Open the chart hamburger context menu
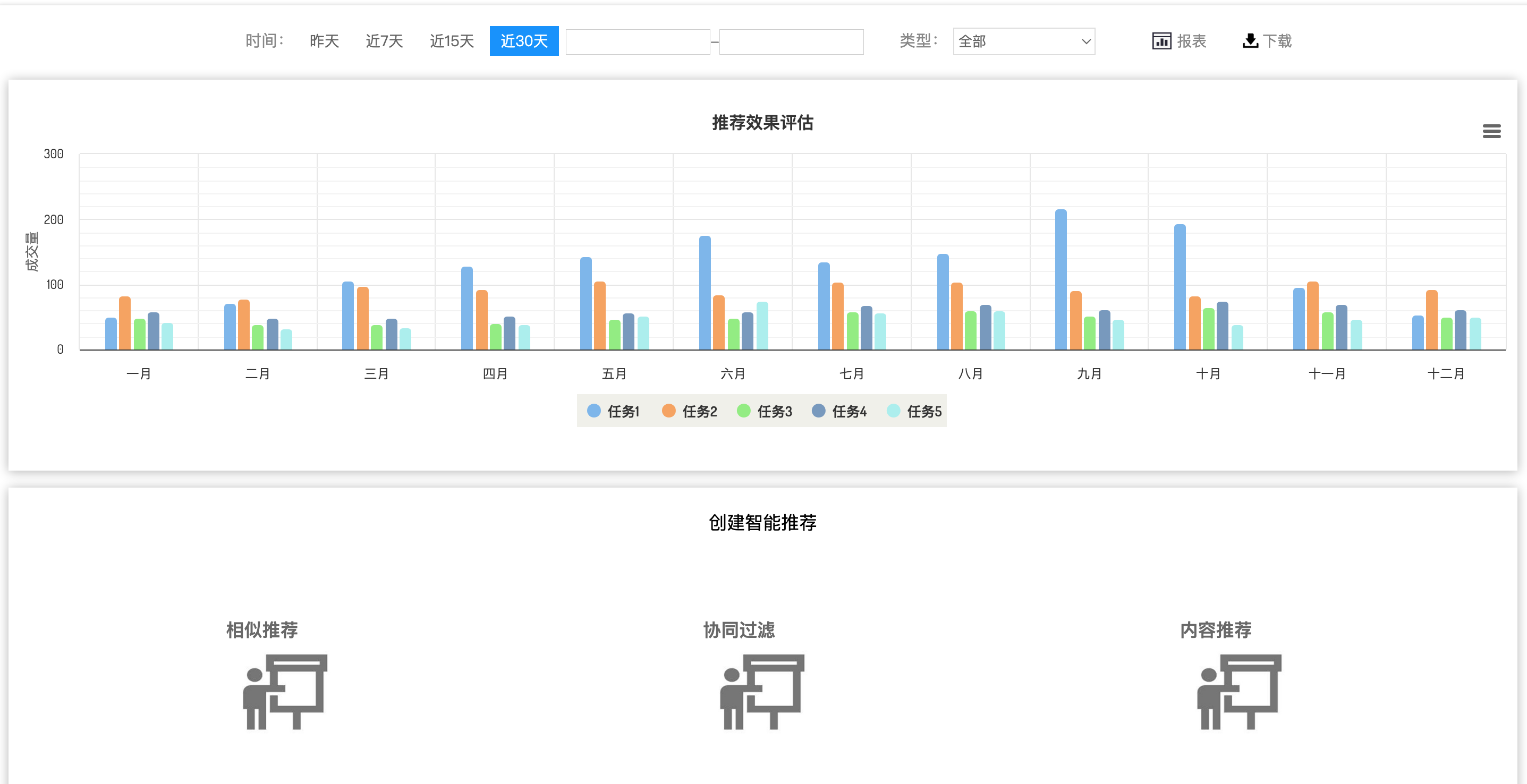 (x=1491, y=131)
